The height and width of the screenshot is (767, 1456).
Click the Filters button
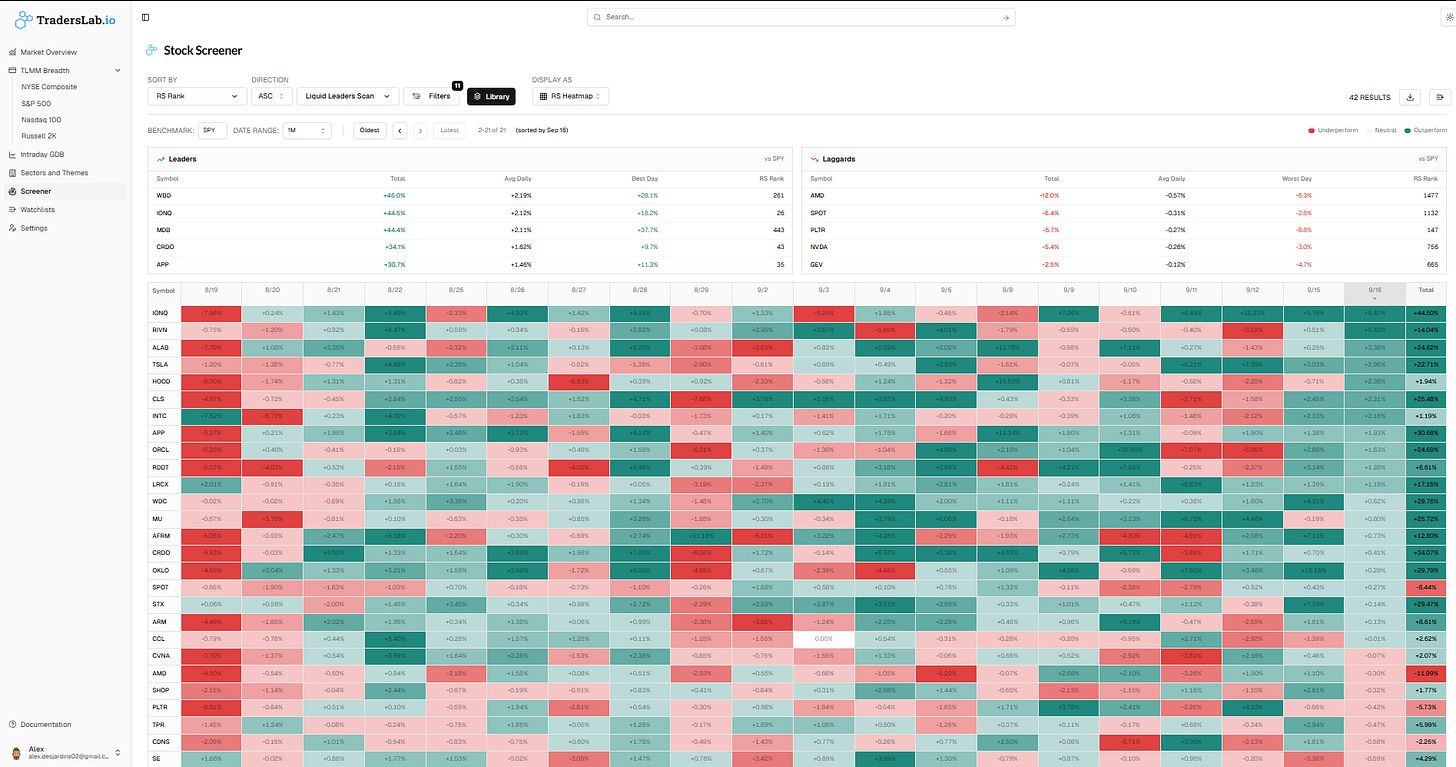click(x=431, y=96)
